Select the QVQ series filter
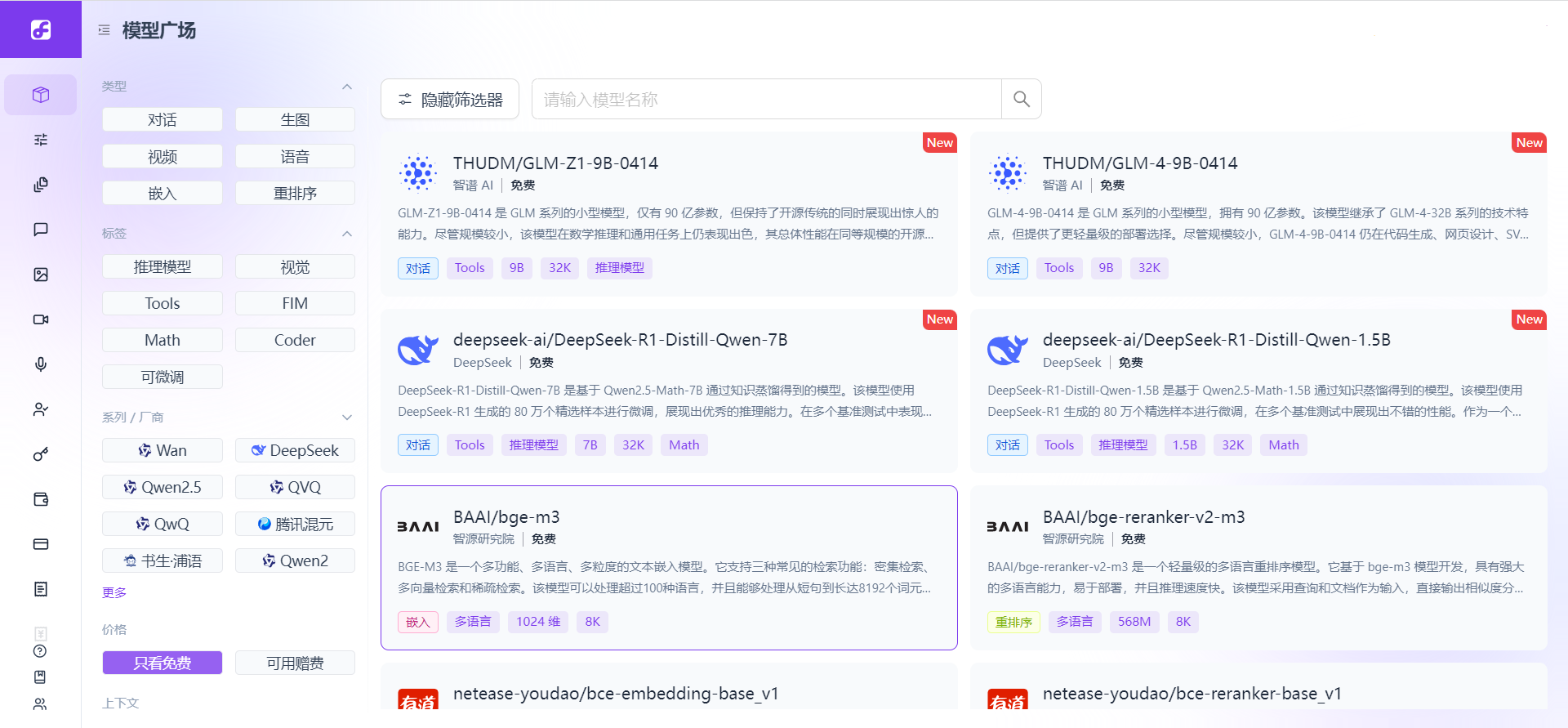Screen dimensions: 1568x728 tap(295, 487)
